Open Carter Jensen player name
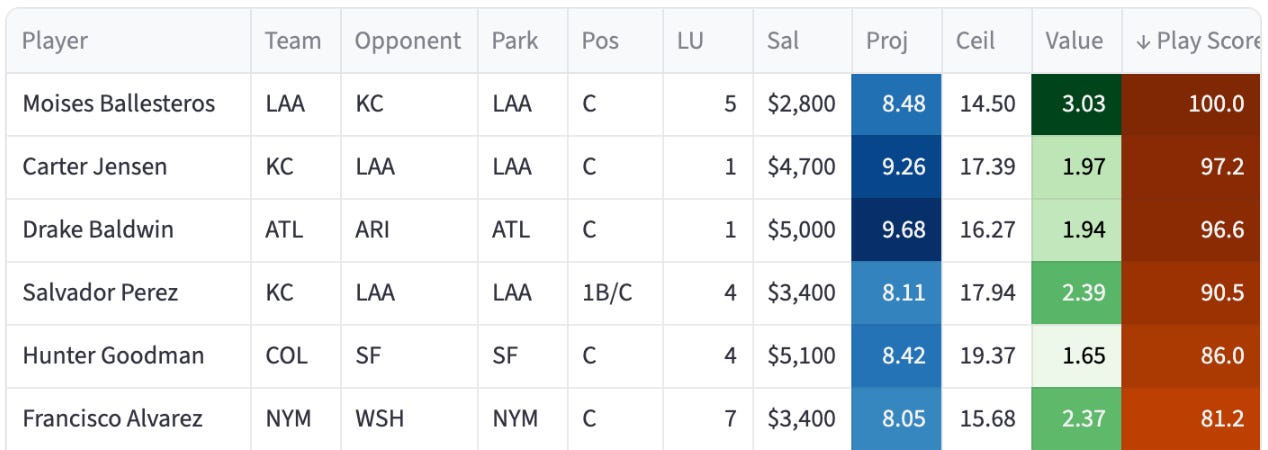This screenshot has height=450, width=1268. click(94, 166)
